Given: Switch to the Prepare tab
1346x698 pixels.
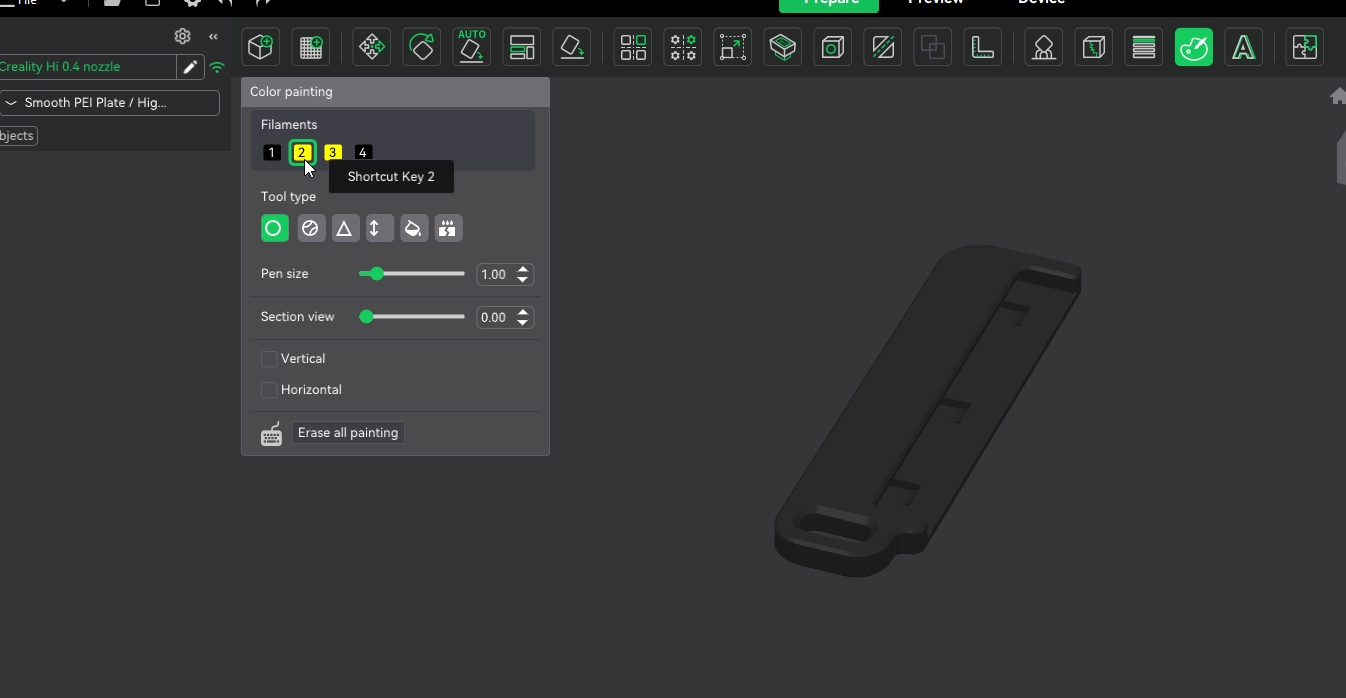Looking at the screenshot, I should 828,4.
